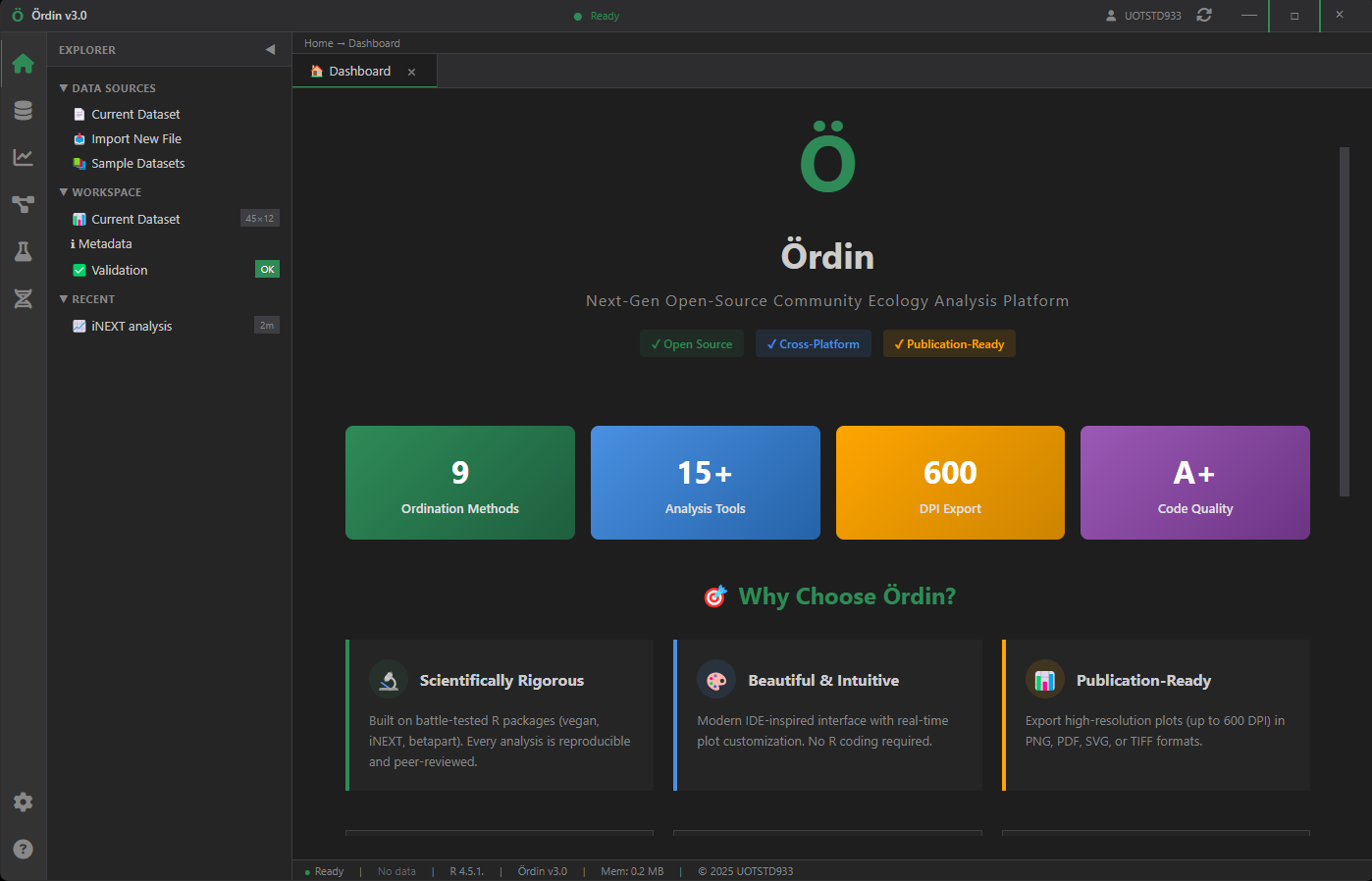The image size is (1372, 881).
Task: Open the help icon at sidebar bottom
Action: [23, 848]
